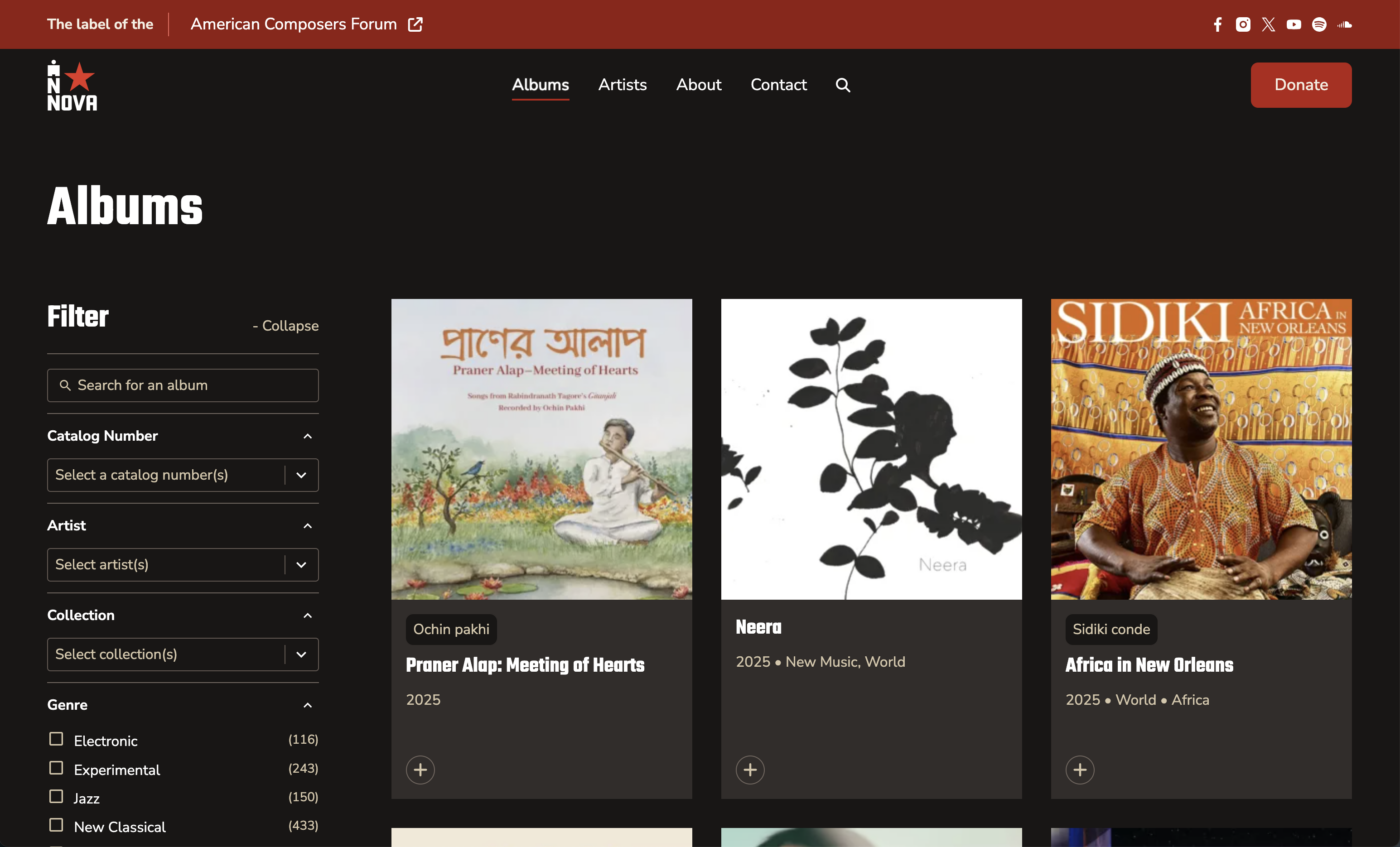Click the New Classical count (433)
Image resolution: width=1400 pixels, height=847 pixels.
tap(303, 826)
